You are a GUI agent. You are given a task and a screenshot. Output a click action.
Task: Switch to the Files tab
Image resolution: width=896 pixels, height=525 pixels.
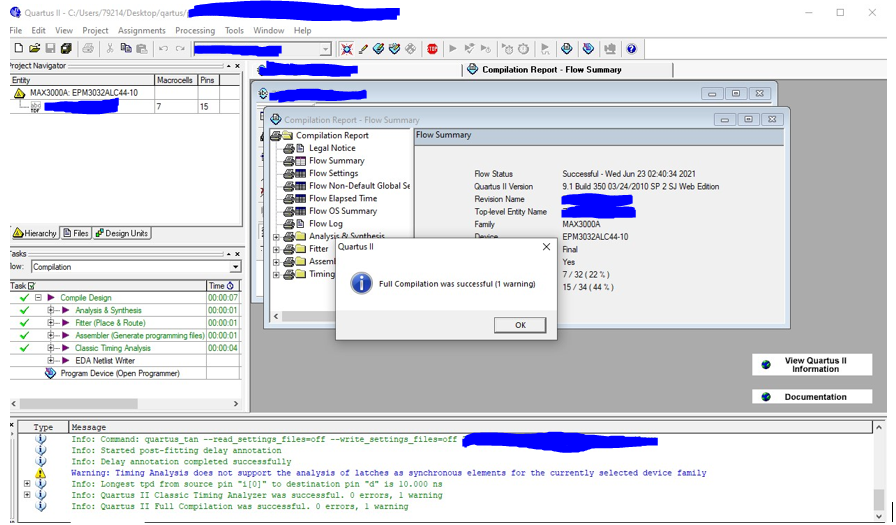76,233
